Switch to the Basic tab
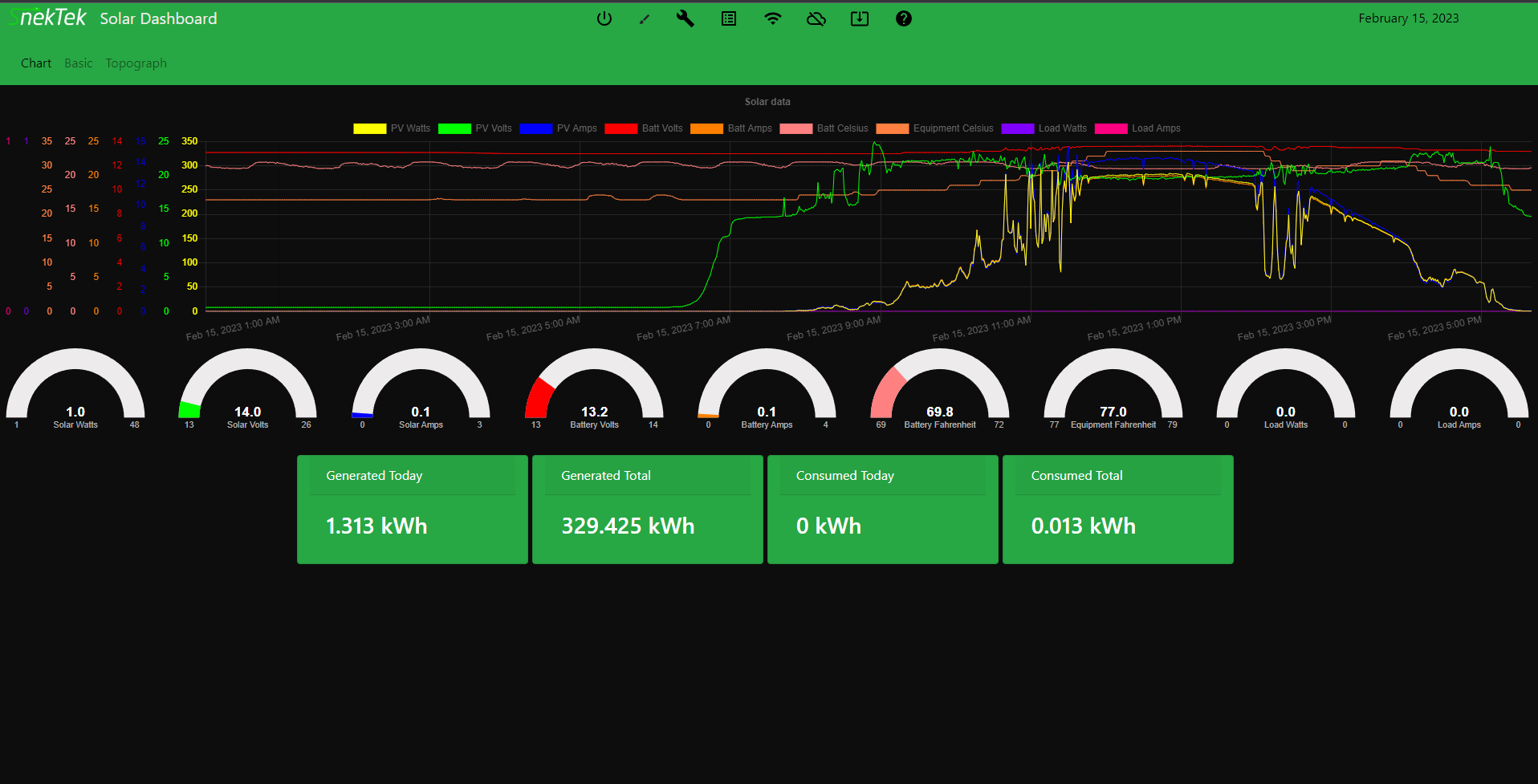 coord(79,63)
